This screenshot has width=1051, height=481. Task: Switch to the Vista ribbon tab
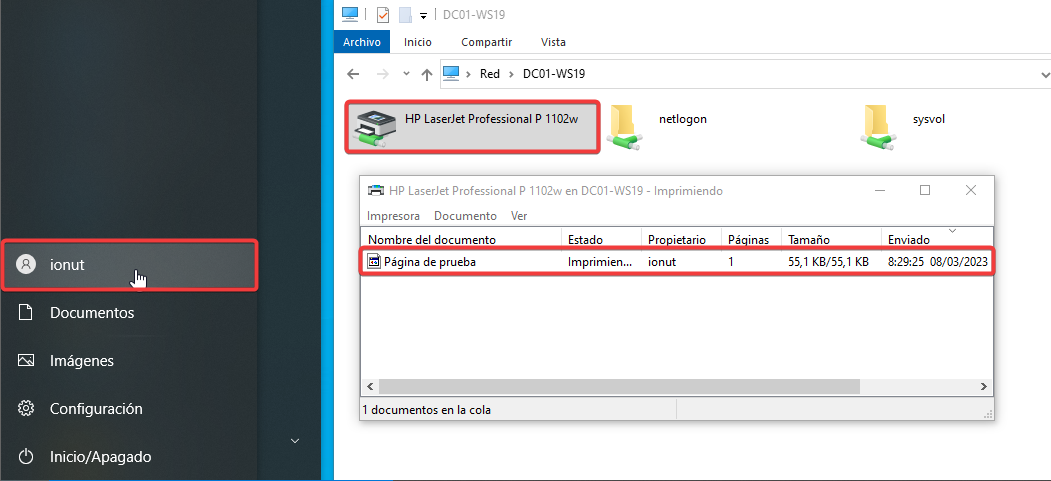coord(553,42)
